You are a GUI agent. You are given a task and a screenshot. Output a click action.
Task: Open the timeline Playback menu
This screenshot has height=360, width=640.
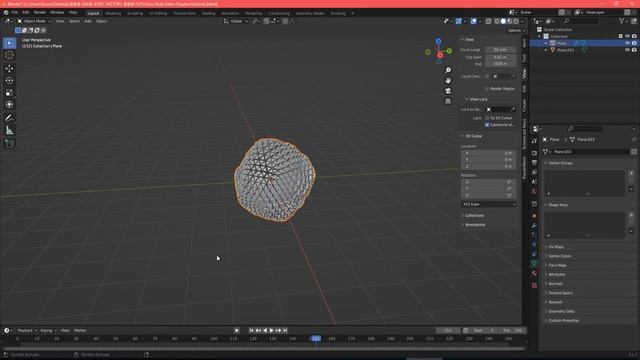27,331
